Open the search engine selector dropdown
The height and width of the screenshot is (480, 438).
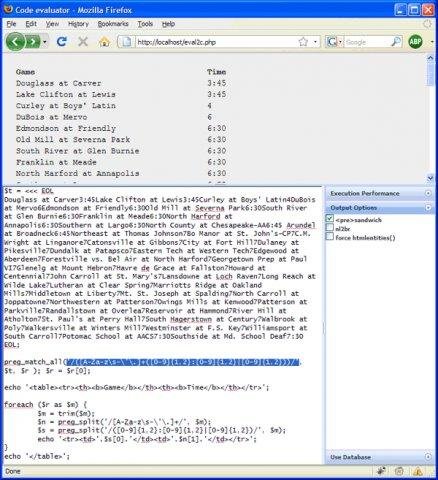[x=340, y=42]
